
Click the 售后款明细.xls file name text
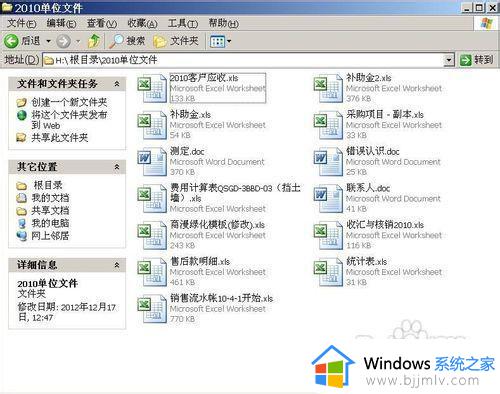click(200, 261)
